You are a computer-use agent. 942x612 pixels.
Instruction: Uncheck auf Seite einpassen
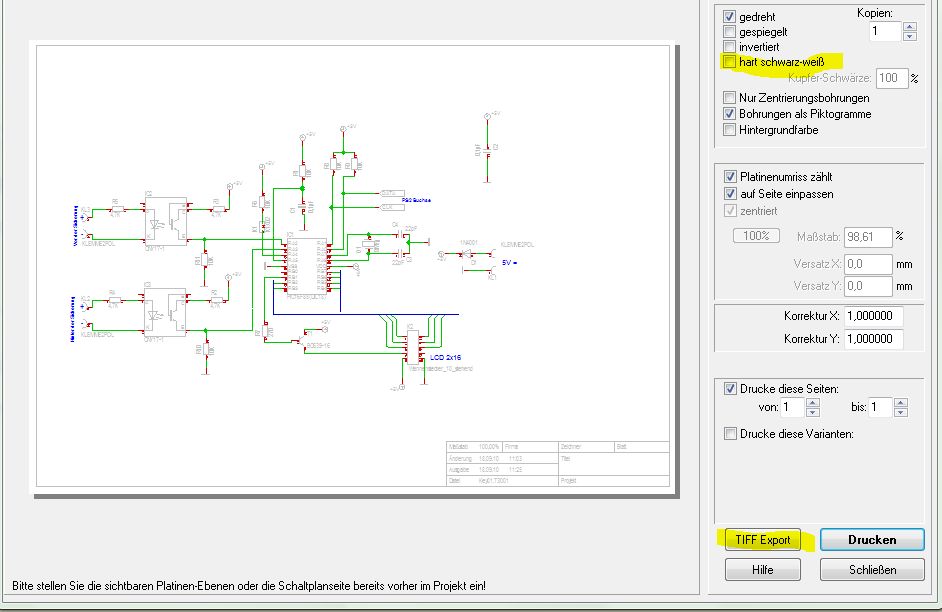click(730, 193)
